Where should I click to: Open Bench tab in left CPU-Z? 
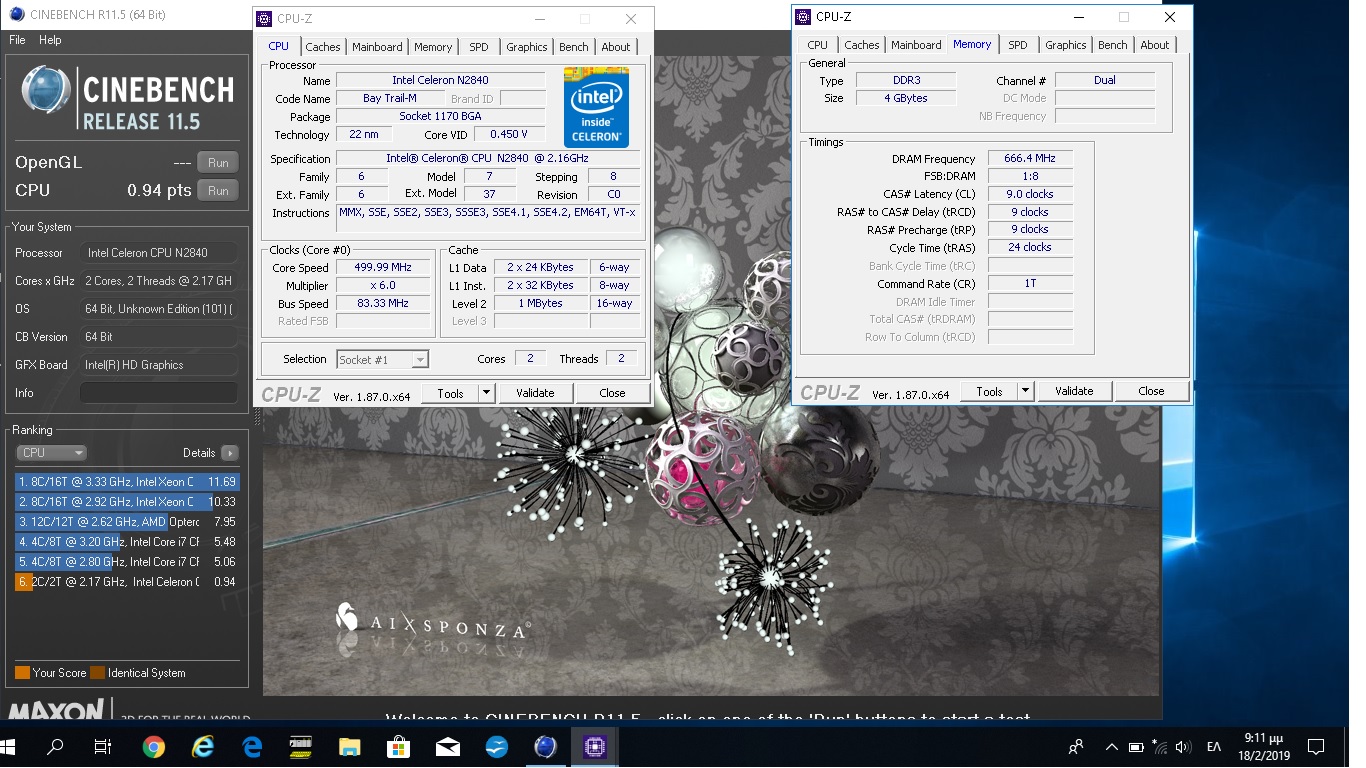pos(574,47)
